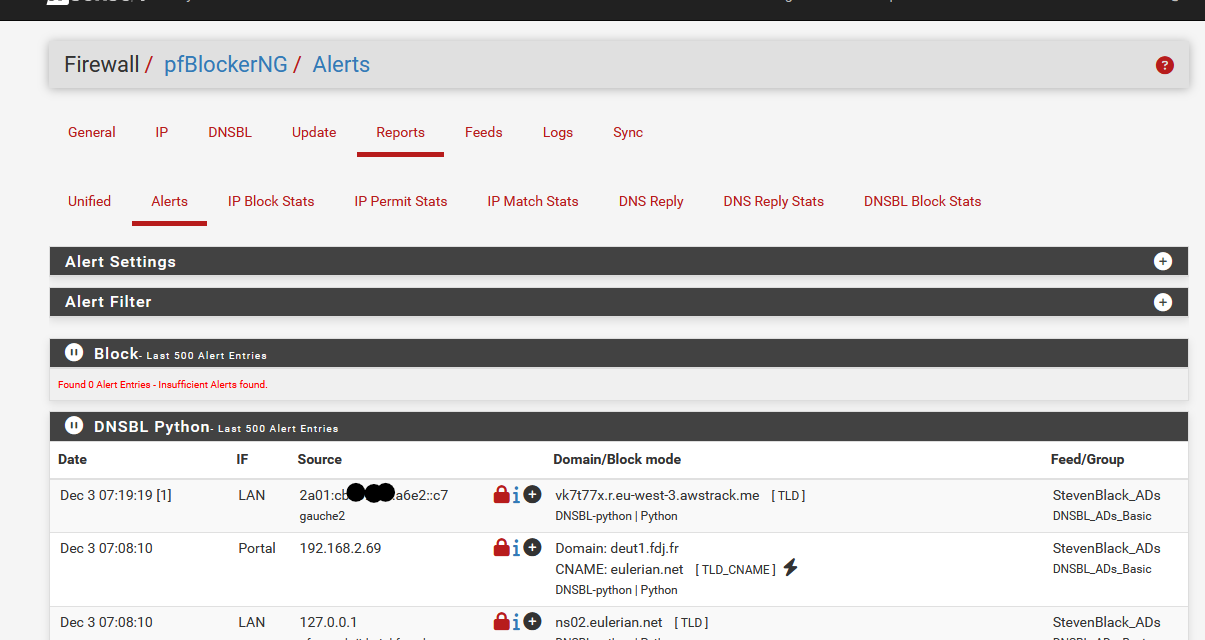
Task: Click the Alerts breadcrumb link
Action: pyautogui.click(x=341, y=65)
